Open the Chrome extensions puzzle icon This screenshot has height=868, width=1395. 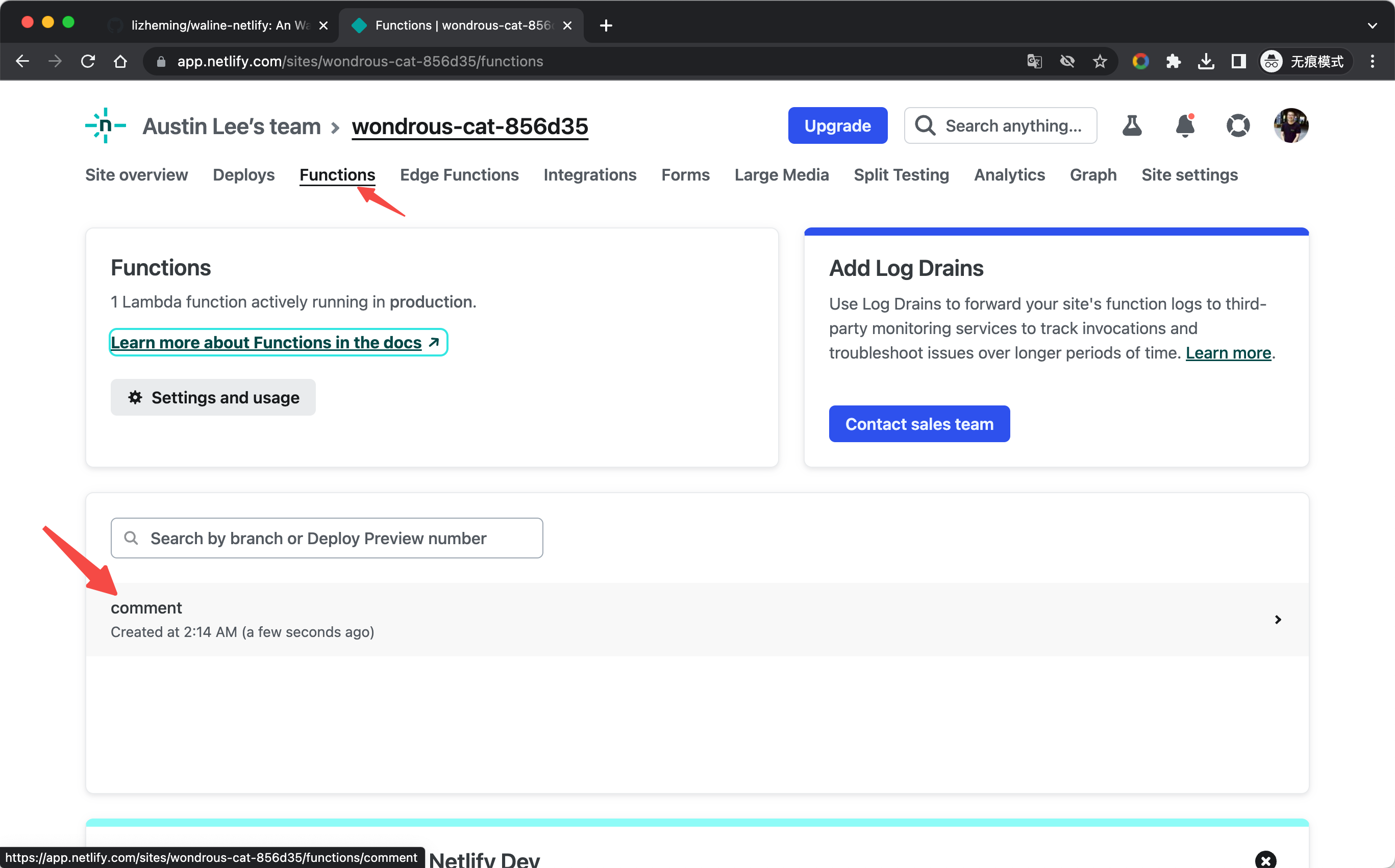1174,61
